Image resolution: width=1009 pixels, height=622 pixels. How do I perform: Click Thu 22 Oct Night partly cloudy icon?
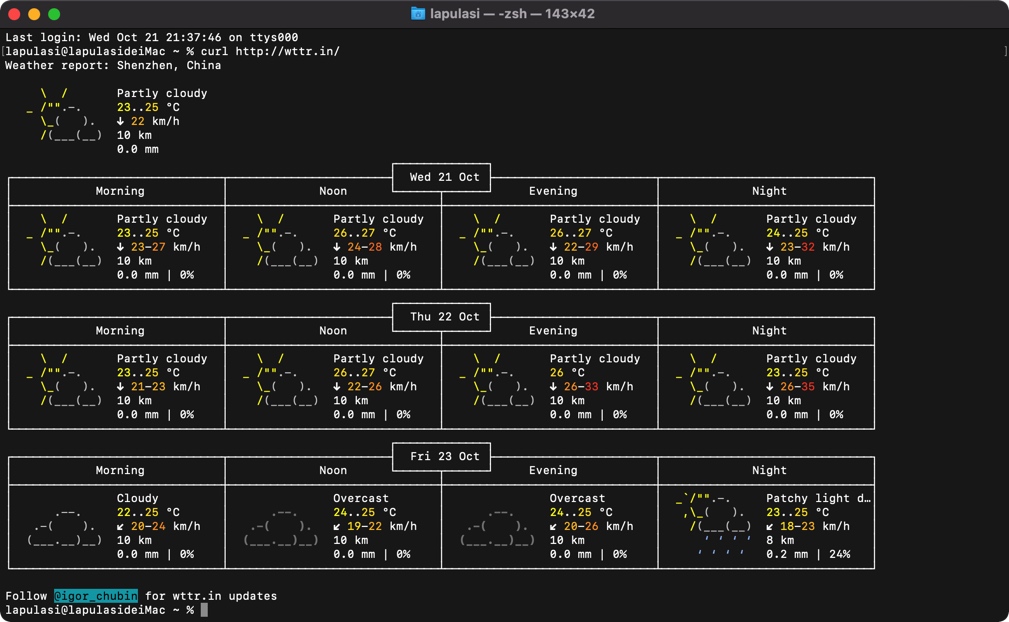(x=714, y=380)
